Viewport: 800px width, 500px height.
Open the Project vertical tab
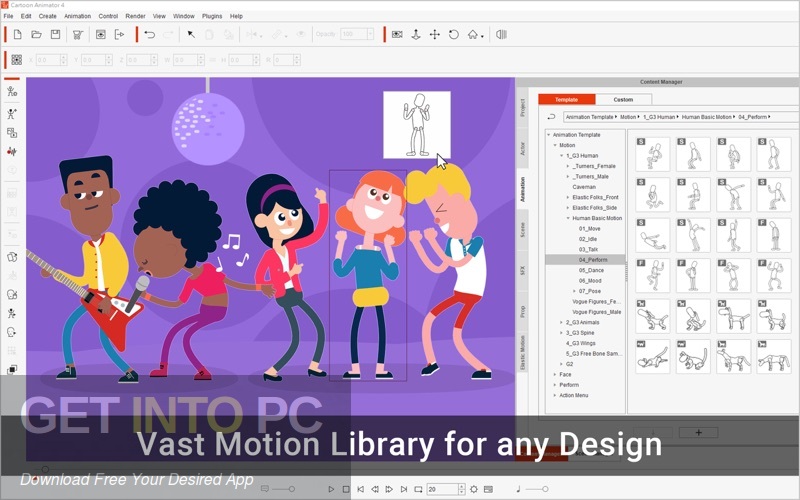click(x=522, y=108)
